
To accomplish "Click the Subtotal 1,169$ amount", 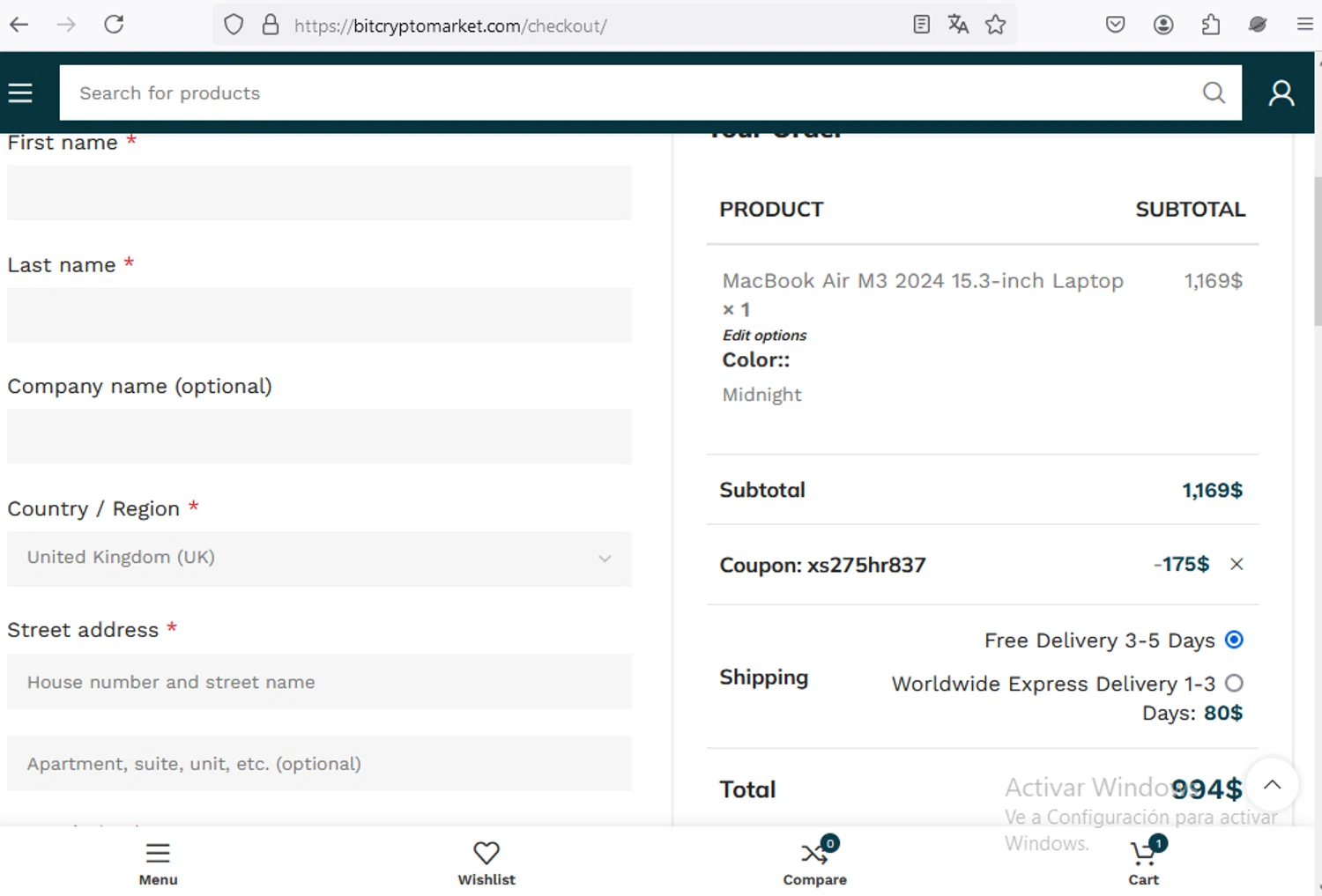I will pyautogui.click(x=1212, y=490).
